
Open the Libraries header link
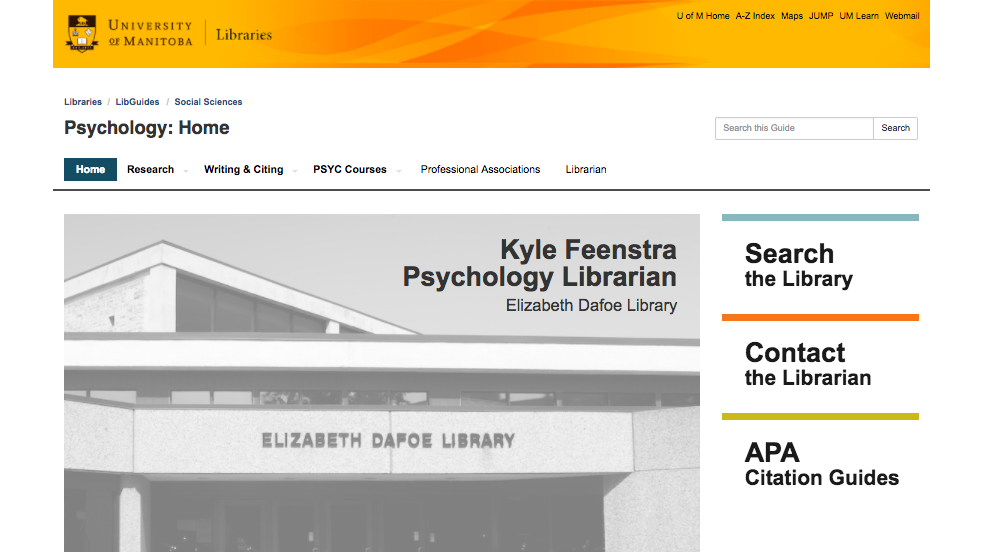[244, 34]
